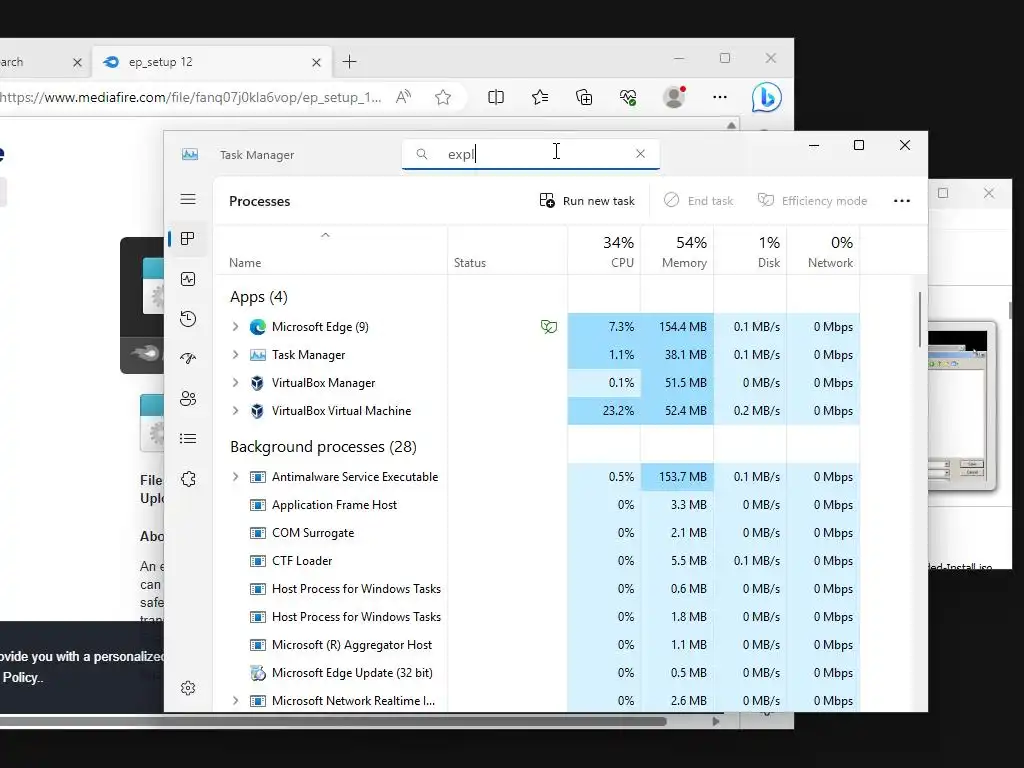Switch to the ep_setup 12 tab

coord(212,63)
